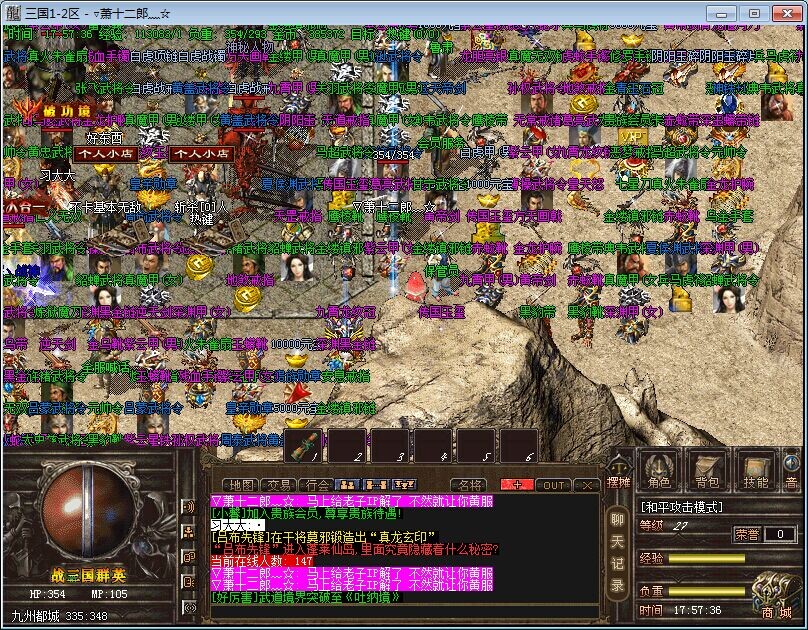Open the 名将 famous generals panel
The height and width of the screenshot is (630, 808).
click(x=470, y=485)
